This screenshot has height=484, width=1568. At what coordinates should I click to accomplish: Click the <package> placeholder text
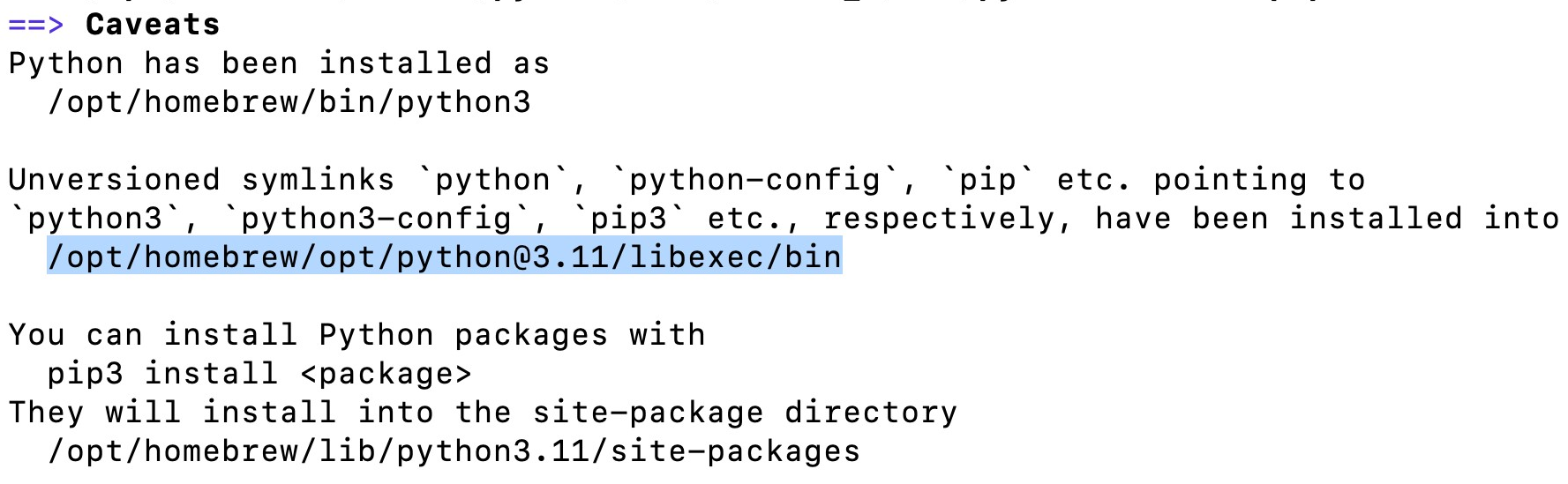pyautogui.click(x=386, y=374)
